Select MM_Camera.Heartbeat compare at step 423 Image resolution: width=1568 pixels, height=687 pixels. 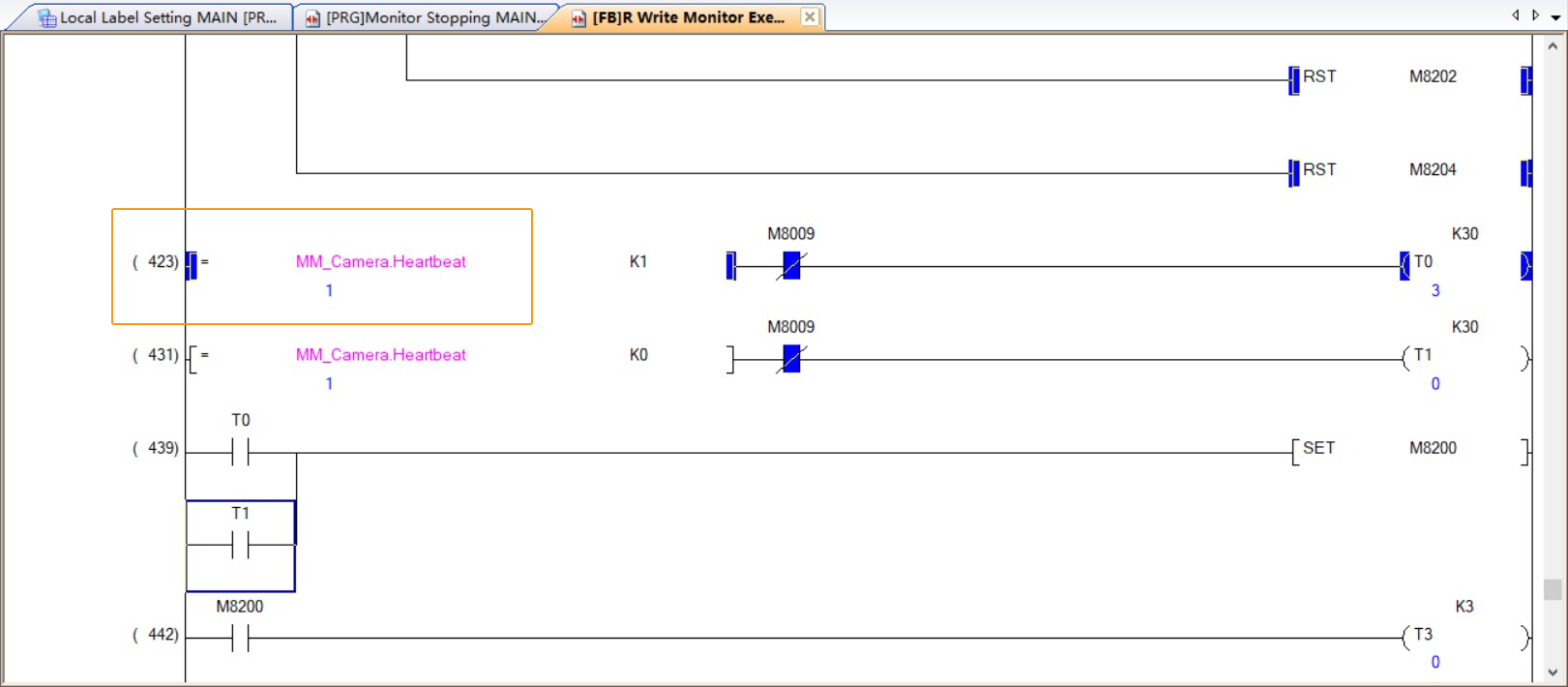click(x=380, y=261)
